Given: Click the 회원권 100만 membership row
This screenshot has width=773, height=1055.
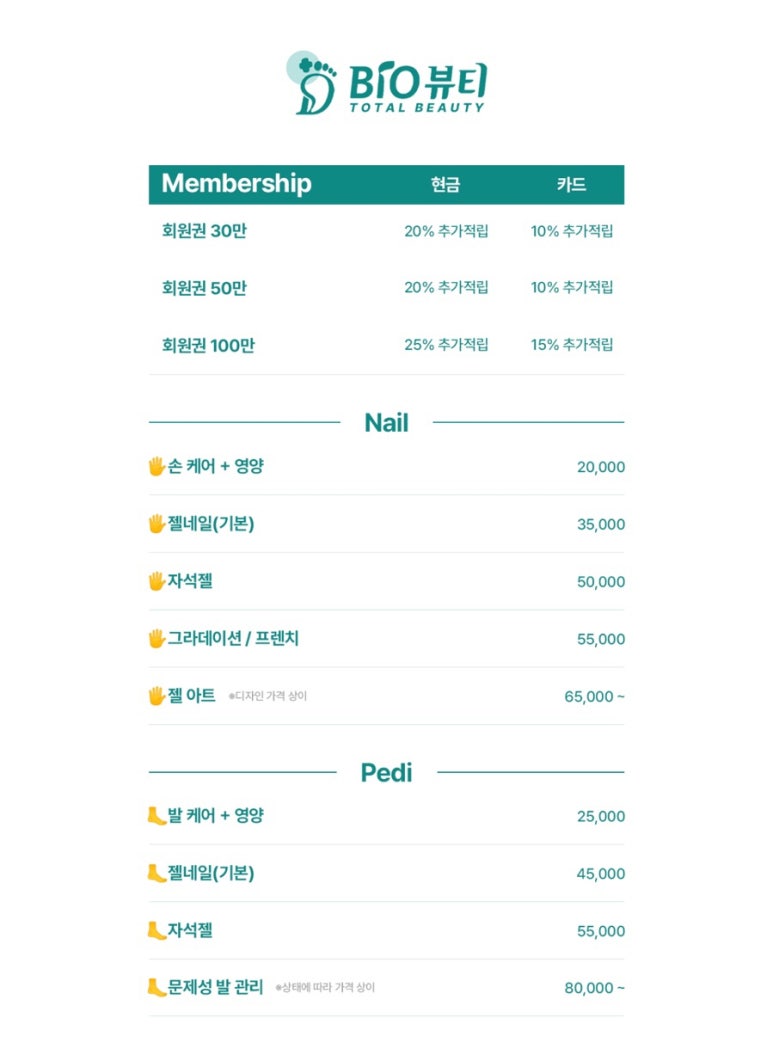Looking at the screenshot, I should click(386, 345).
